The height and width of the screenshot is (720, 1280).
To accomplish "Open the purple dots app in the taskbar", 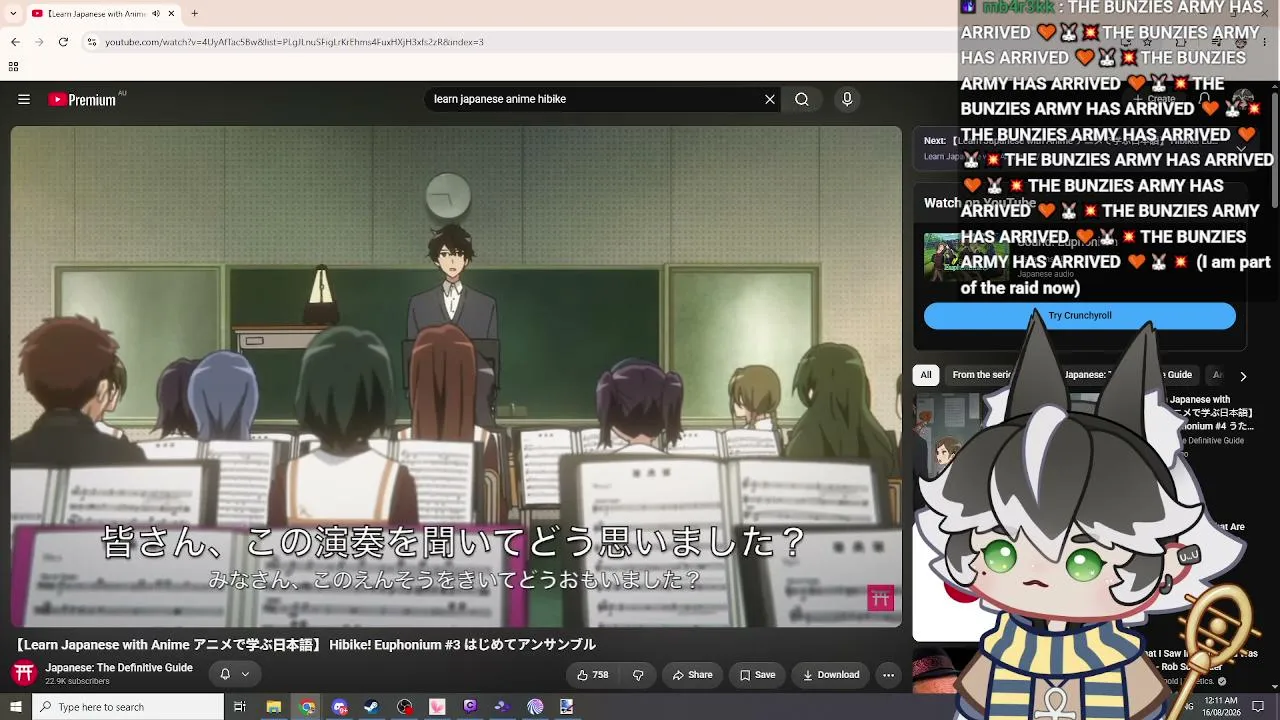I will 502,707.
